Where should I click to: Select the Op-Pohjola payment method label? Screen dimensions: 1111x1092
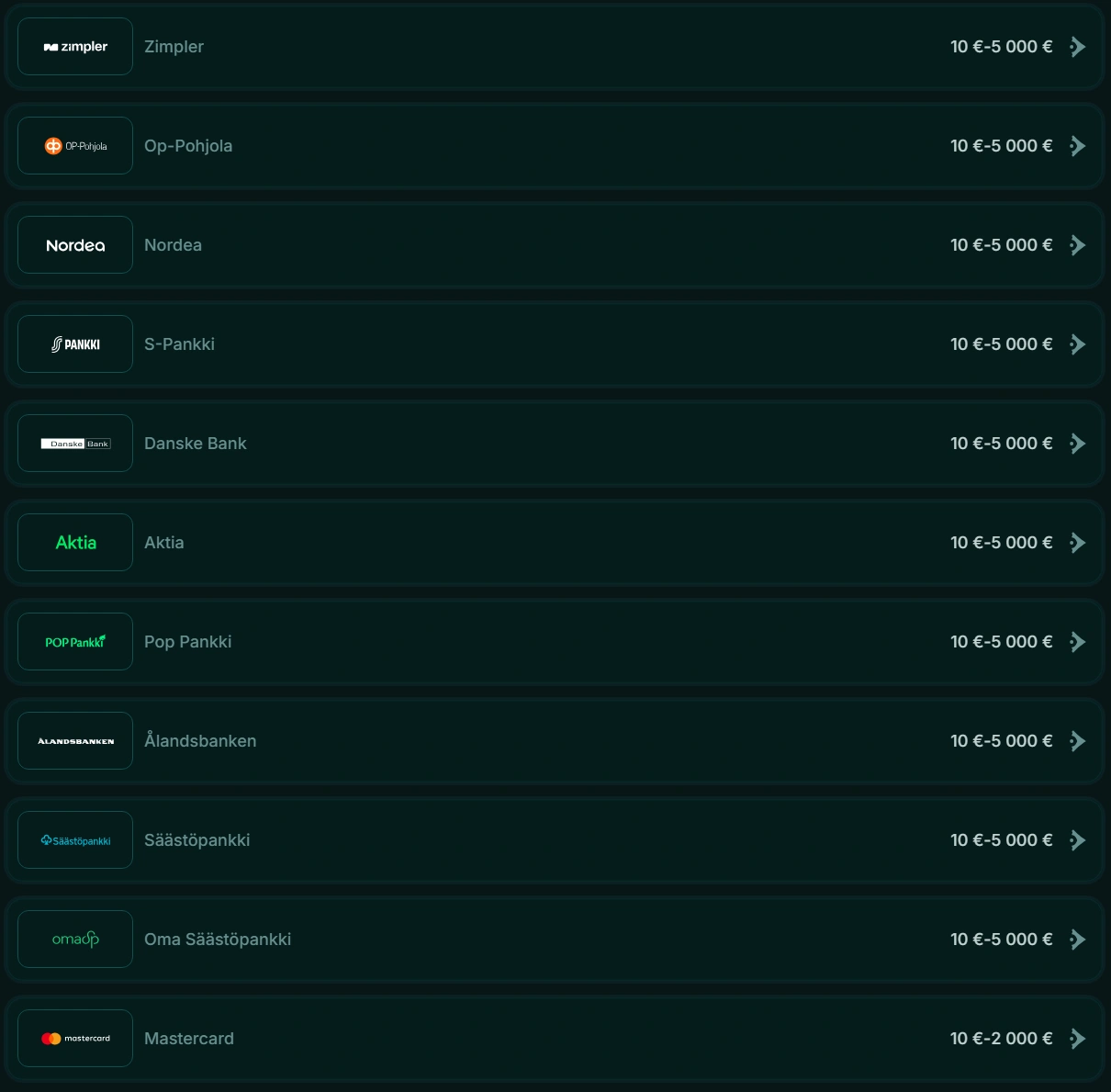coord(188,146)
